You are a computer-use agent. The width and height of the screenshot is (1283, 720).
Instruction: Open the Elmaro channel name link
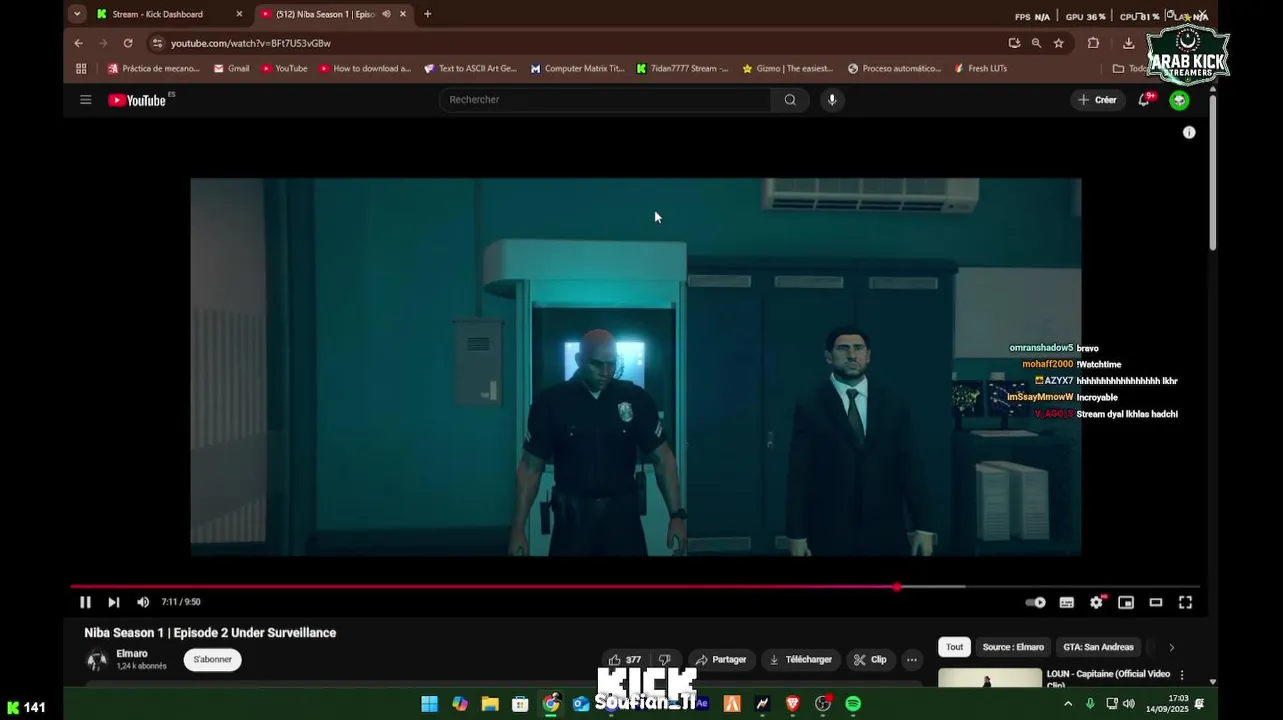pyautogui.click(x=132, y=654)
